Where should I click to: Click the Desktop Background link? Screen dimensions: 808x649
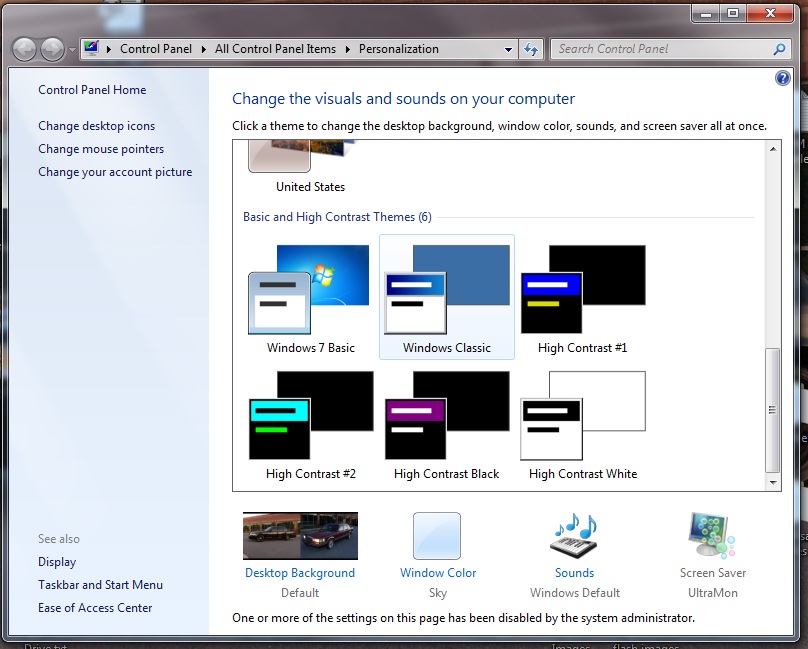[x=300, y=573]
